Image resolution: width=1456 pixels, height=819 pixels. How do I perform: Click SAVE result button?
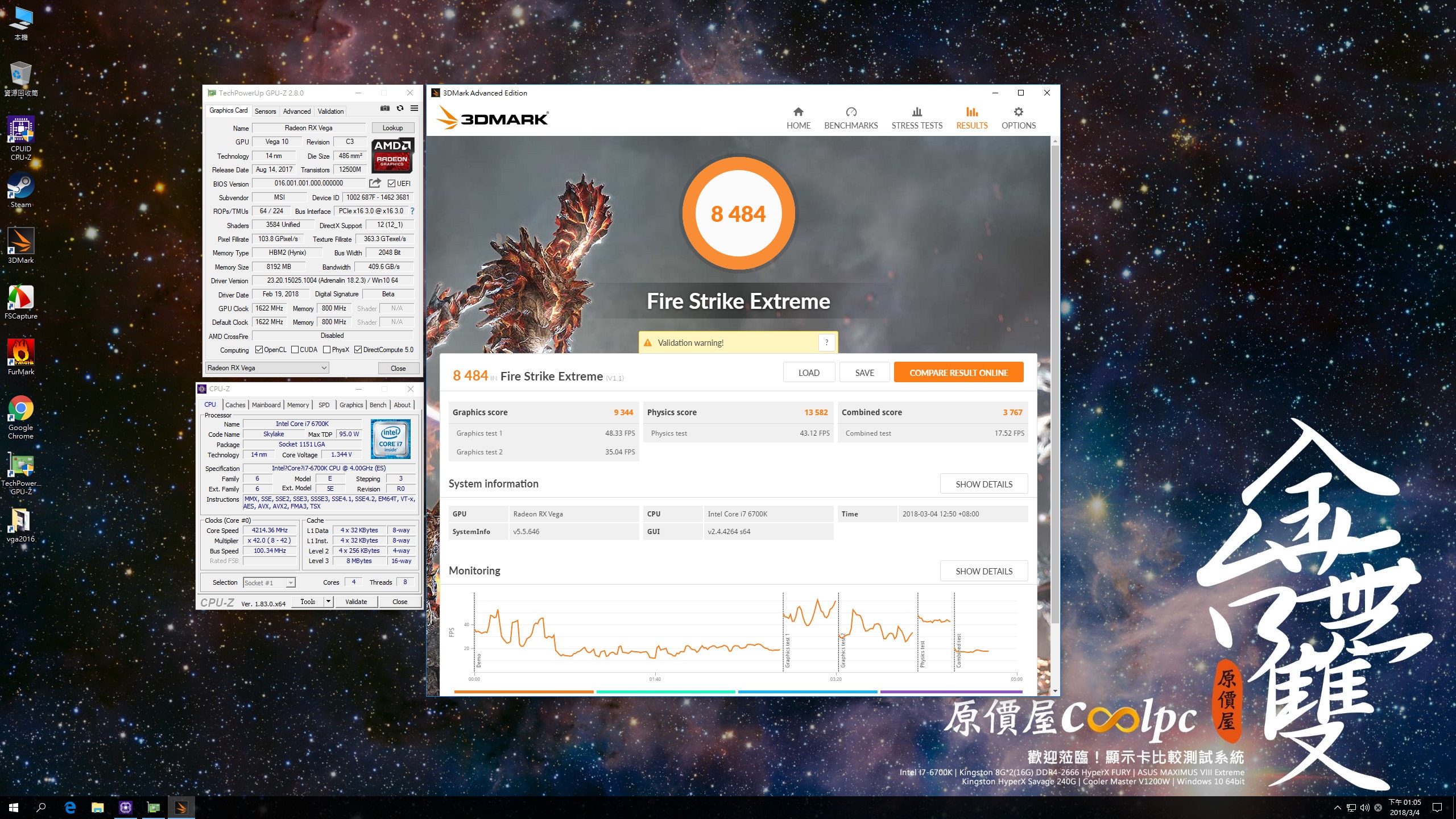(x=864, y=373)
